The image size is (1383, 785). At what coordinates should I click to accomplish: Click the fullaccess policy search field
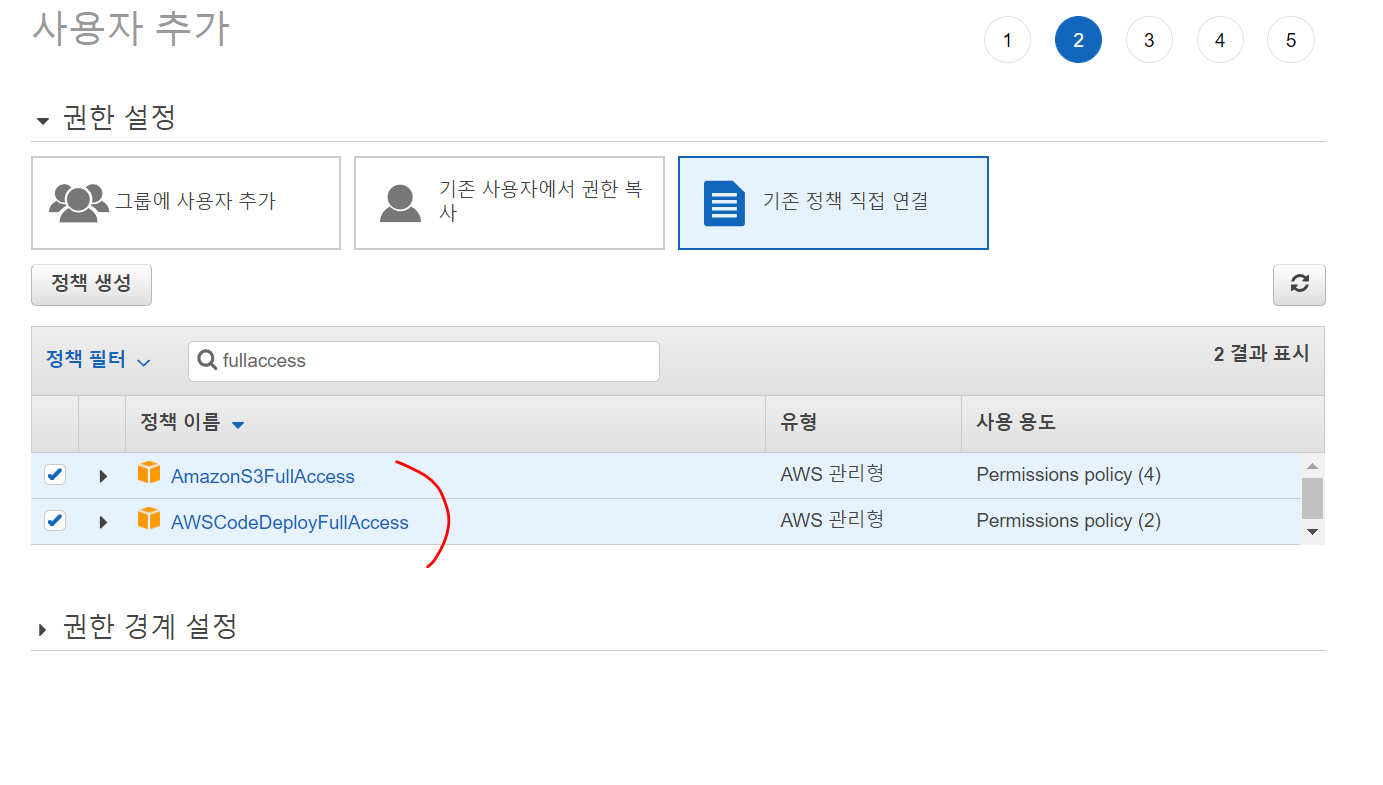[x=424, y=361]
